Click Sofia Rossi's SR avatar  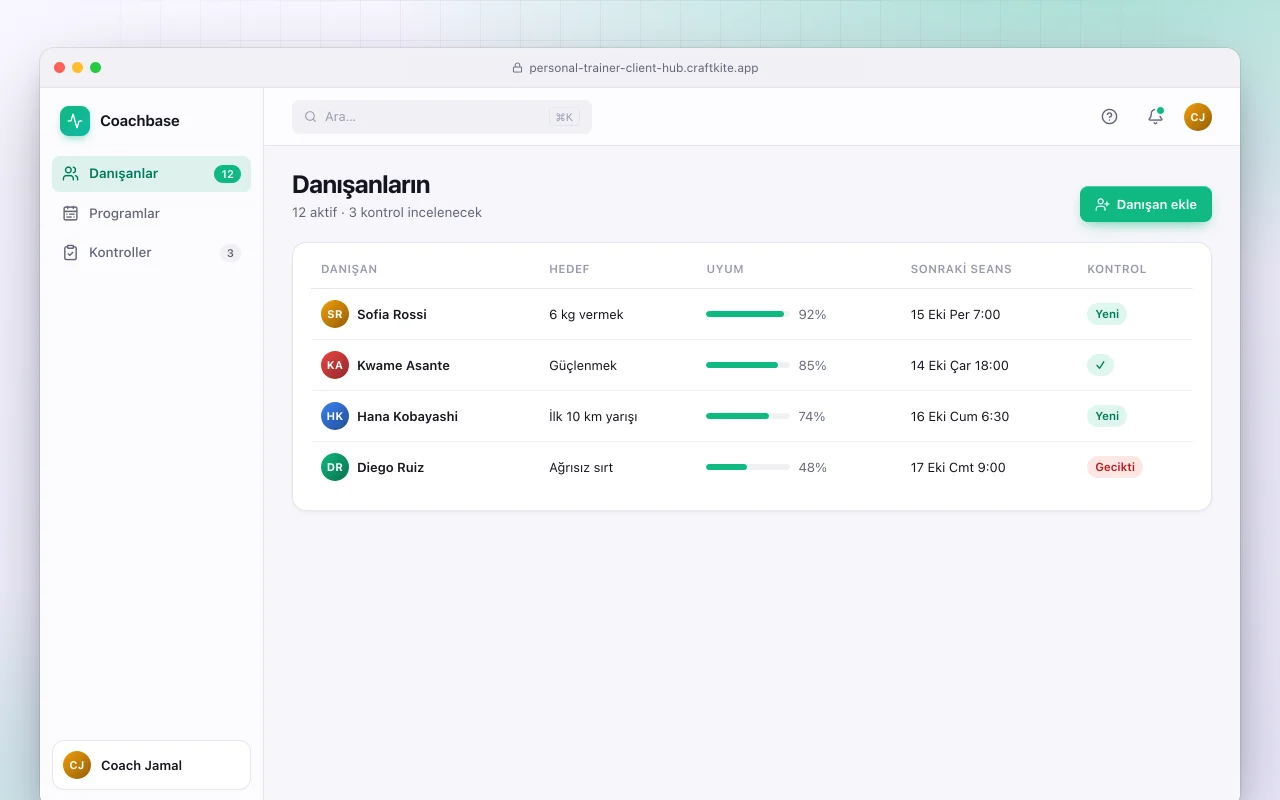point(335,314)
